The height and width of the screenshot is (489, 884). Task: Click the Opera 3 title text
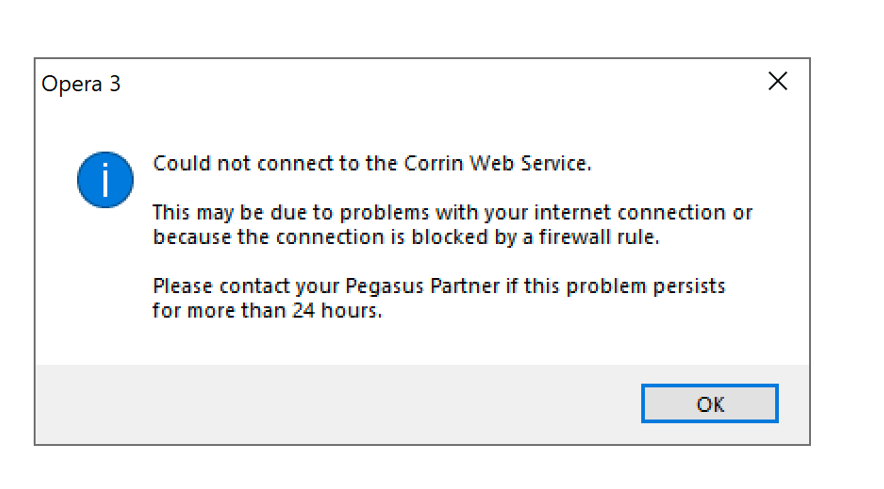point(81,84)
